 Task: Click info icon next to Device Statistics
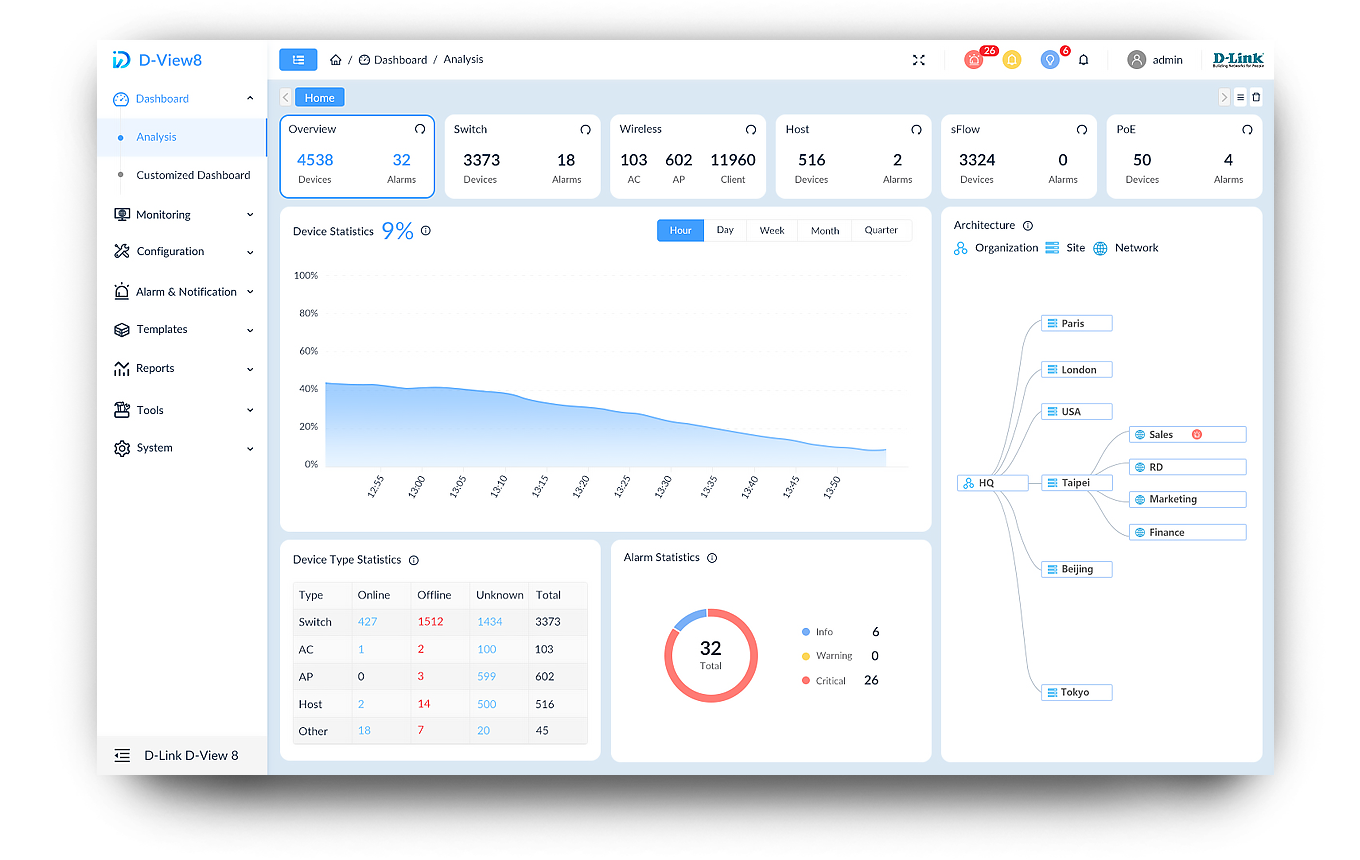pos(426,231)
